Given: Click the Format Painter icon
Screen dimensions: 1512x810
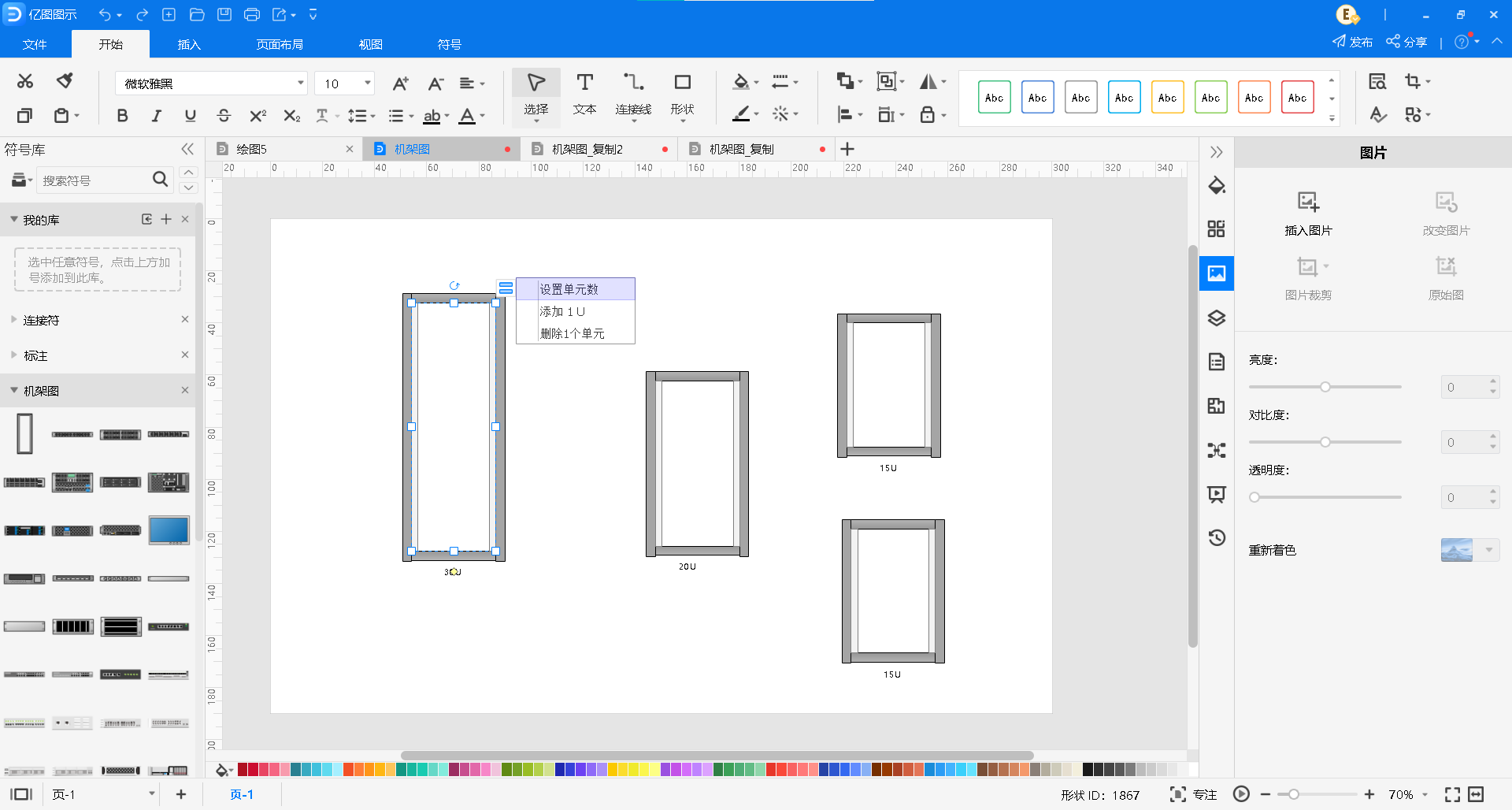Looking at the screenshot, I should [x=65, y=80].
